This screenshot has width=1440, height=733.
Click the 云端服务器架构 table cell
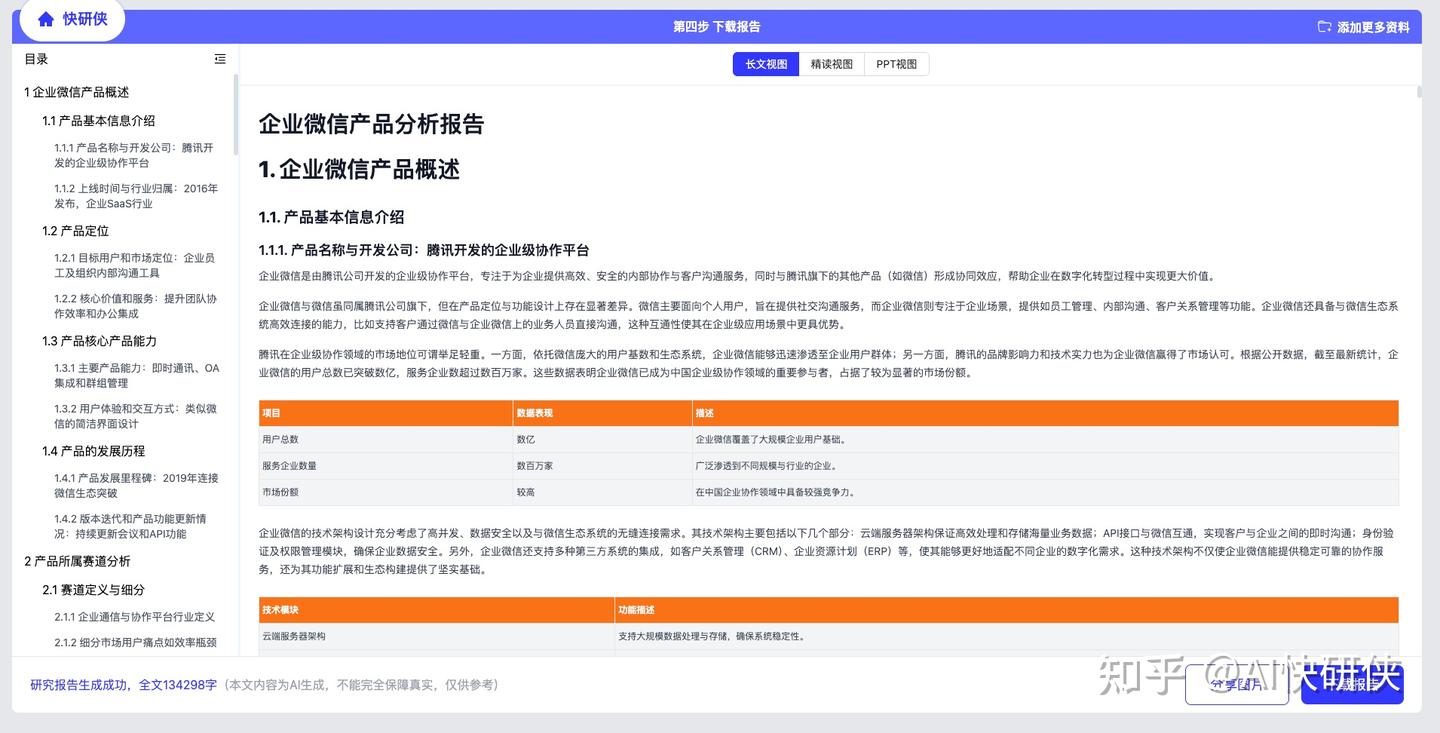(x=437, y=636)
